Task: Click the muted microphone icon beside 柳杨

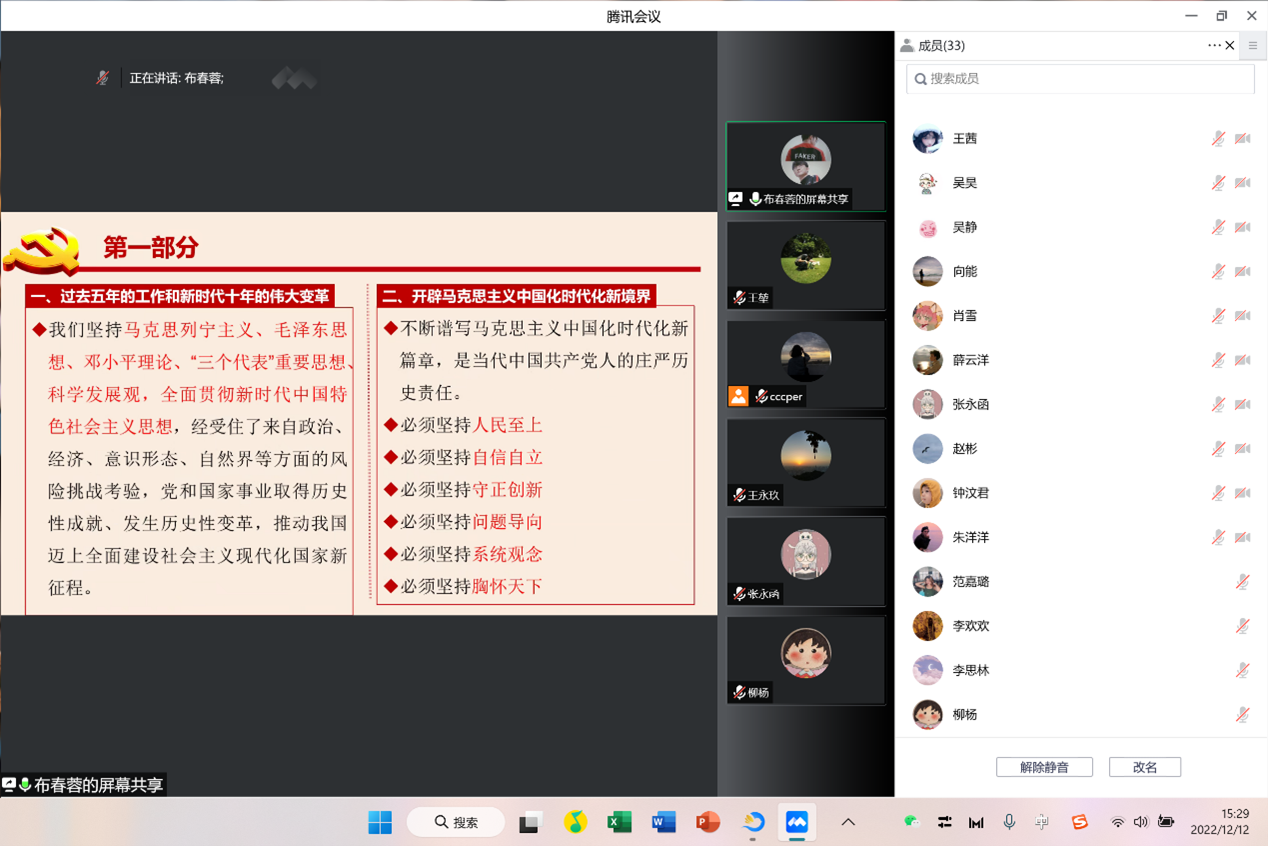Action: [x=1242, y=714]
